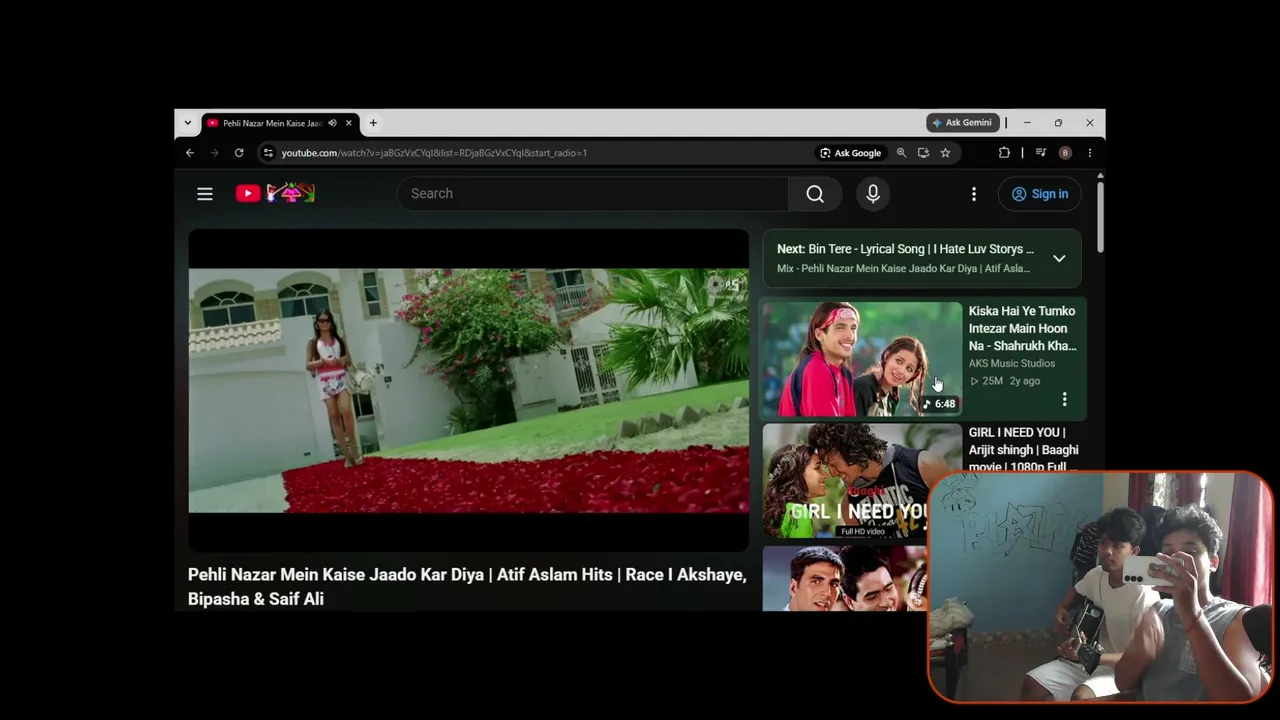Open the third suggested video thumbnail
This screenshot has width=1280, height=720.
[x=845, y=578]
